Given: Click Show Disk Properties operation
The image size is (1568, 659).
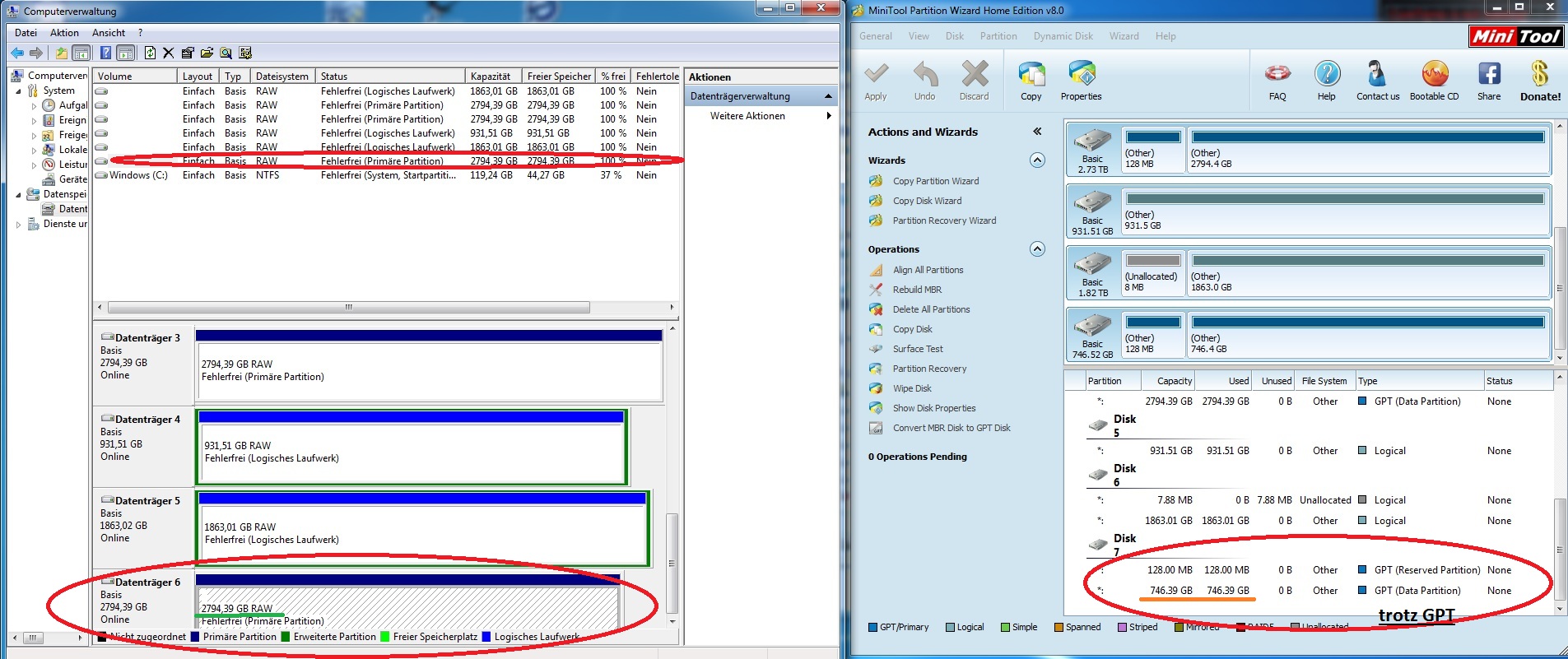Looking at the screenshot, I should 934,408.
